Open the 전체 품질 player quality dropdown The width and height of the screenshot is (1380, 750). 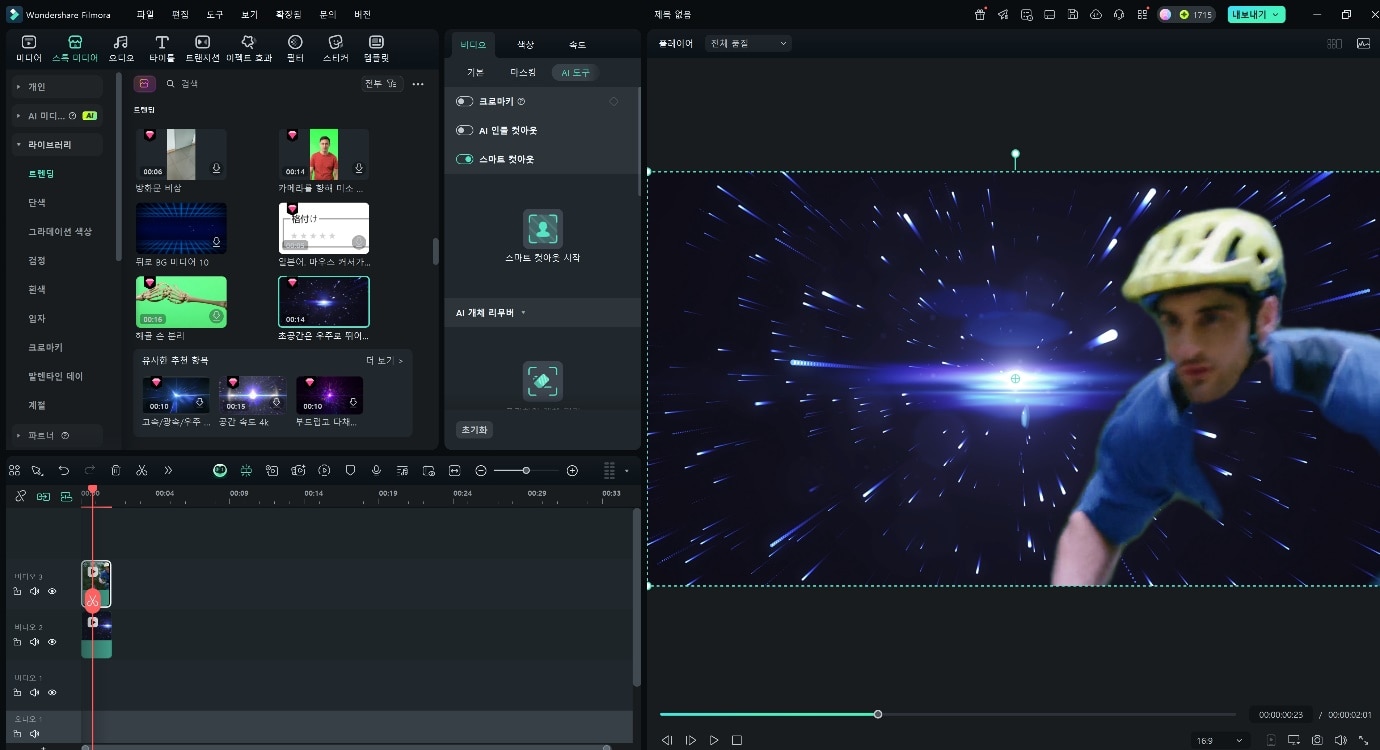(747, 44)
